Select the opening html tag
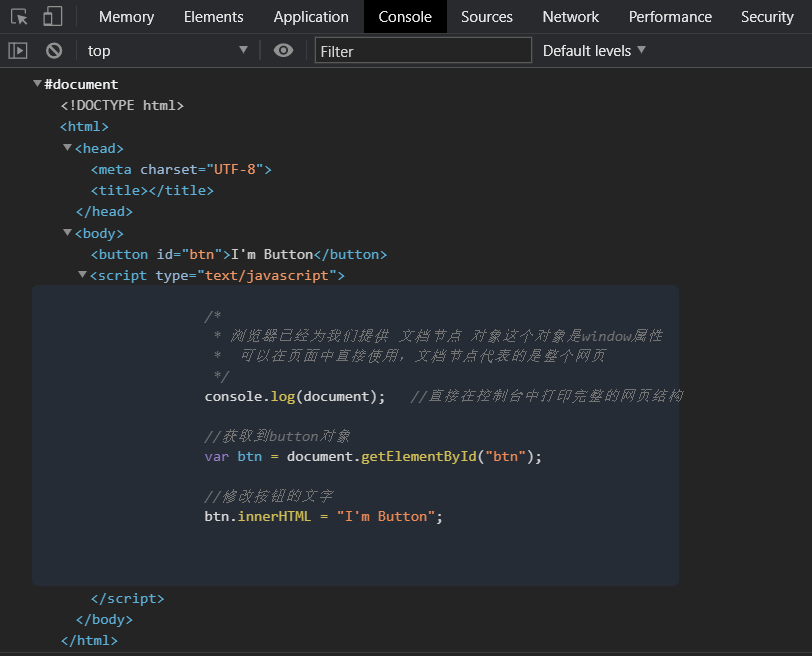This screenshot has width=812, height=656. 84,127
